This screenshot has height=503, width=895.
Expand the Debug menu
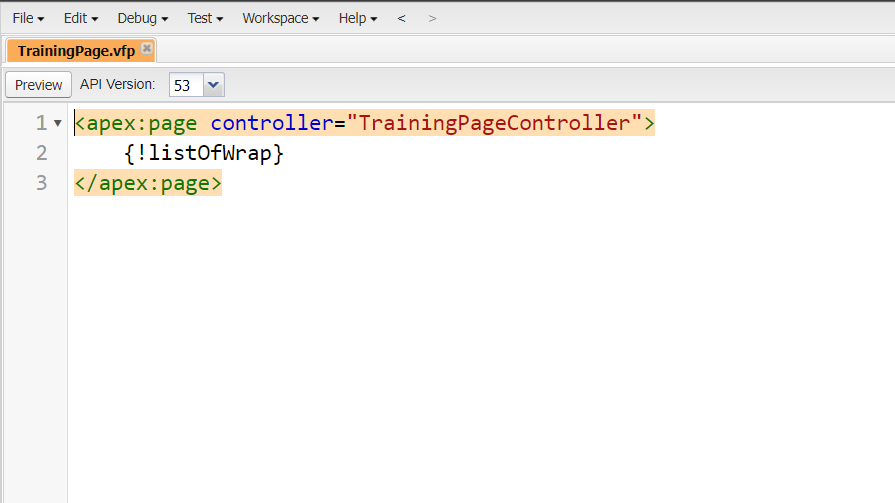point(142,18)
